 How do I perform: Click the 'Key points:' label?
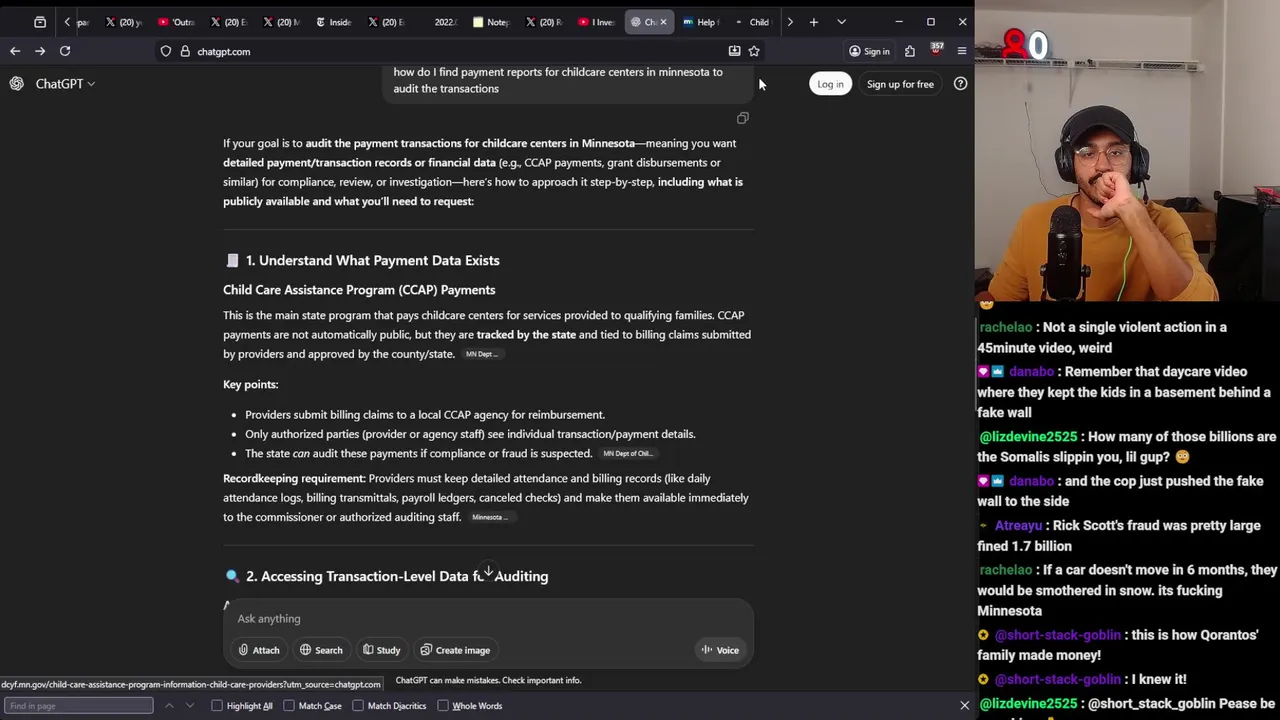point(250,384)
